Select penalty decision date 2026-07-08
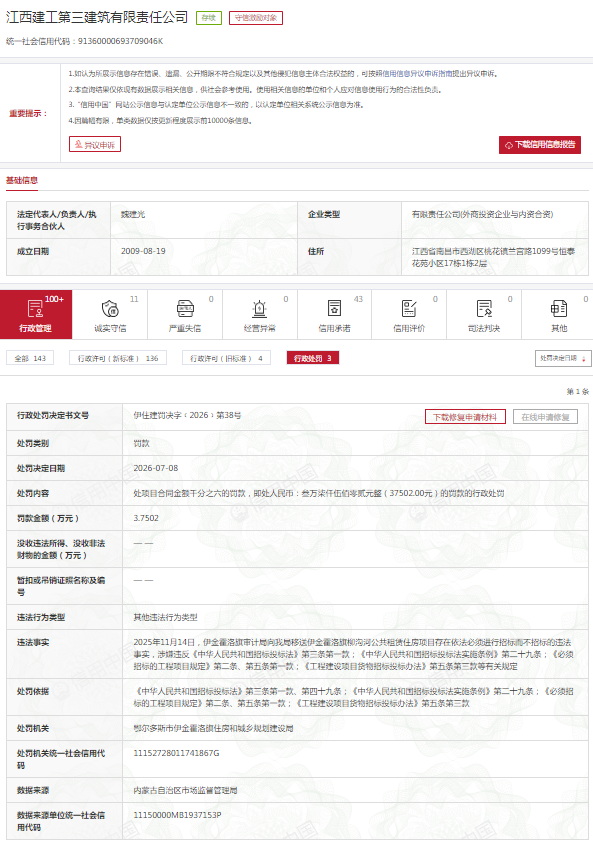This screenshot has height=845, width=593. [156, 468]
